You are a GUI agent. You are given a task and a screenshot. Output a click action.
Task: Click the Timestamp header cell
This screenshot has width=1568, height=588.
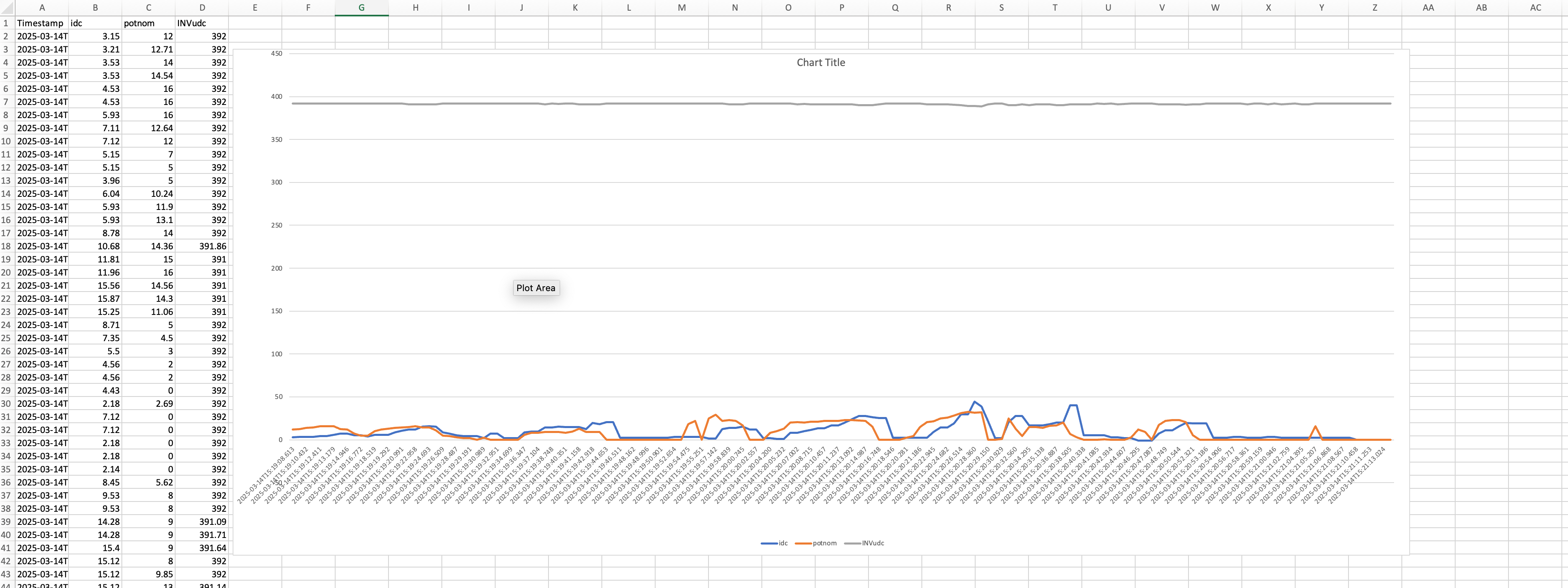point(41,23)
